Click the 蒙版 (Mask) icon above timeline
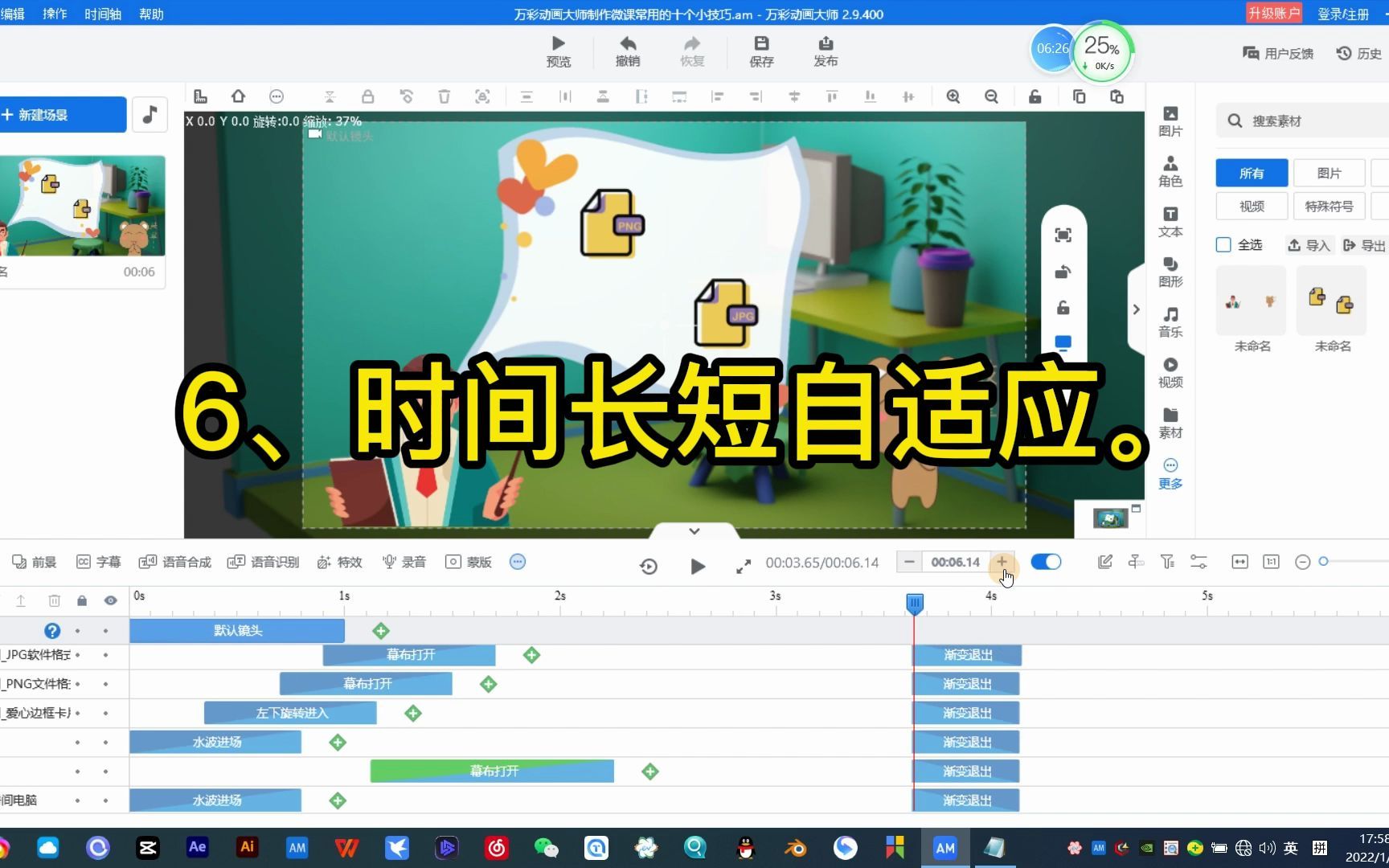 tap(469, 561)
